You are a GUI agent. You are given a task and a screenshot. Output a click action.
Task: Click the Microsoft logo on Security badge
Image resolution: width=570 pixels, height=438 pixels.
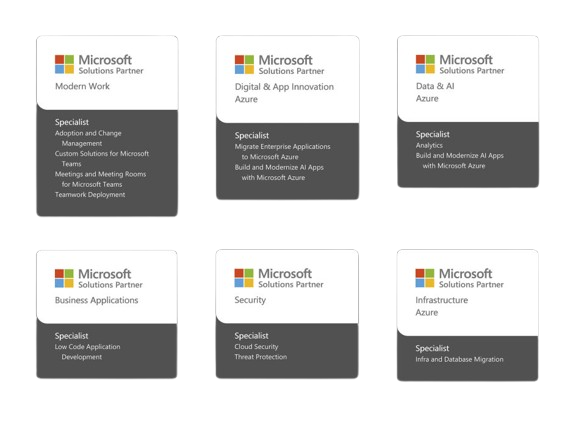(x=244, y=278)
